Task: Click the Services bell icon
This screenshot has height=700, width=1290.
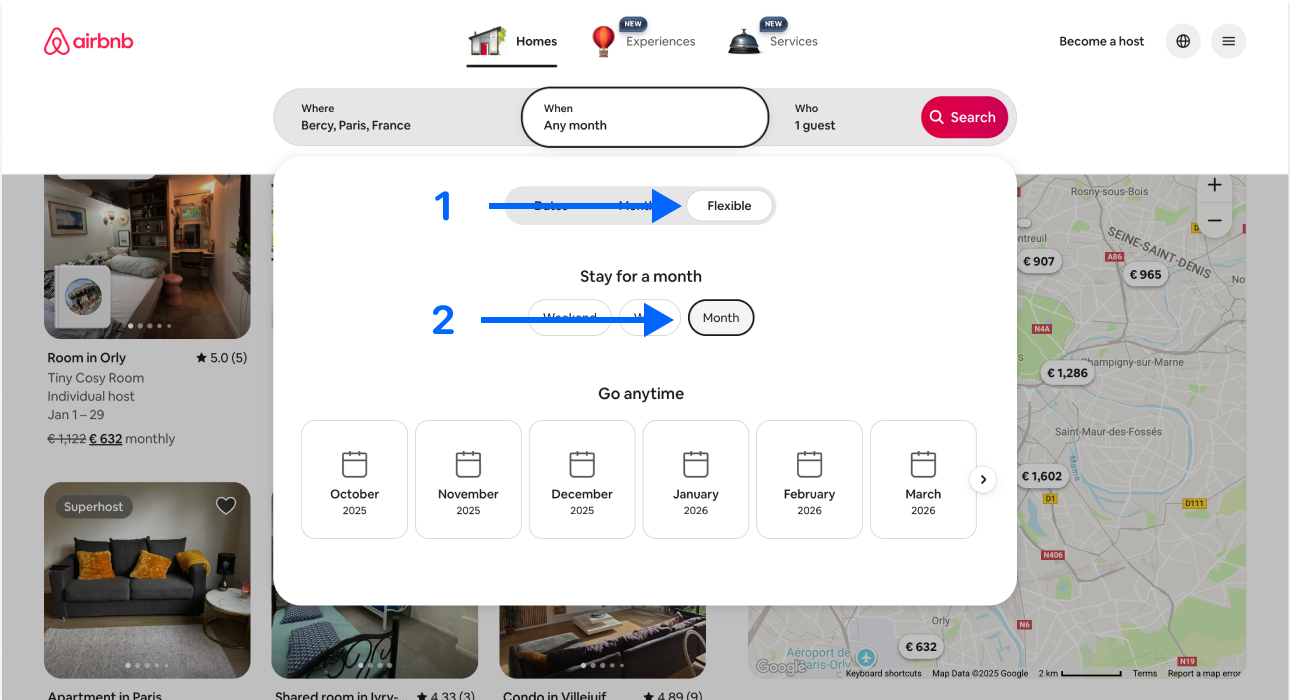Action: [743, 41]
